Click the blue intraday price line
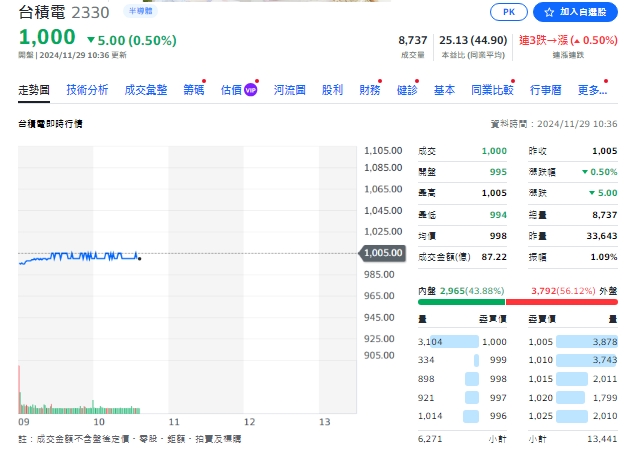 80,256
